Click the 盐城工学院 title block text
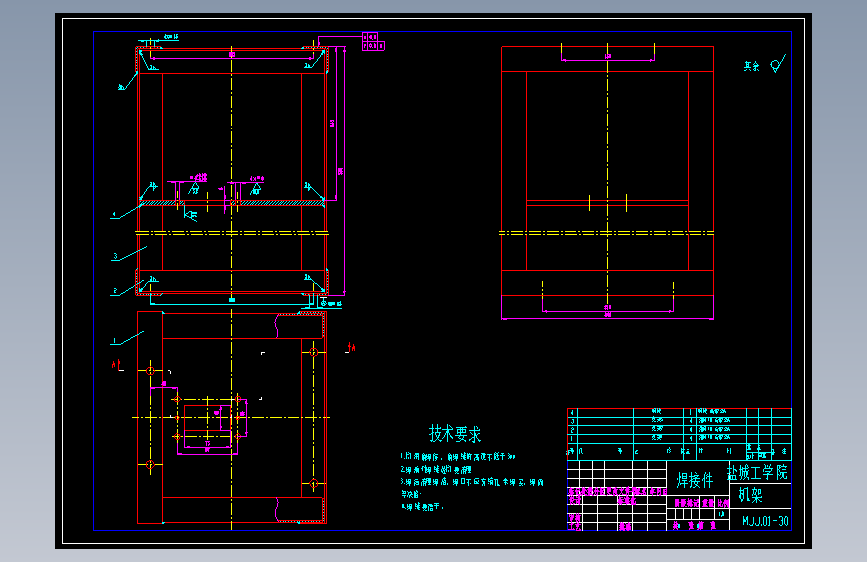 tap(757, 472)
